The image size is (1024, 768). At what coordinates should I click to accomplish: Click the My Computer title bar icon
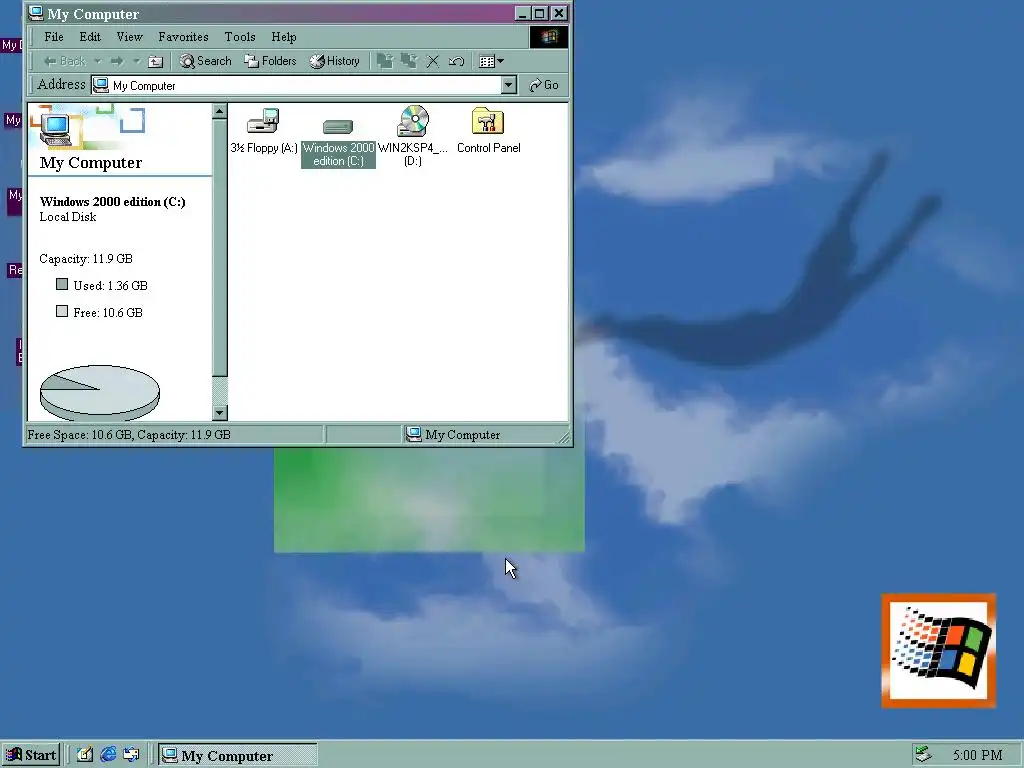point(36,13)
